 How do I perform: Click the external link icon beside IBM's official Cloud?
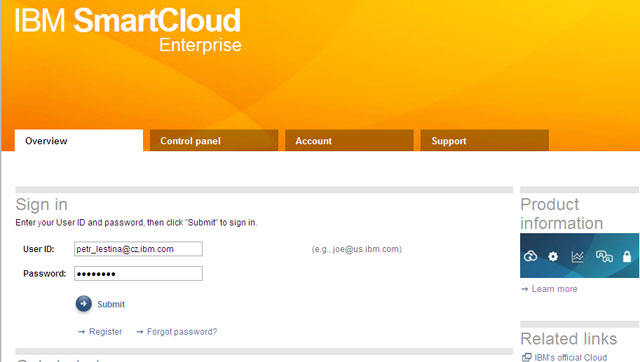click(x=527, y=357)
